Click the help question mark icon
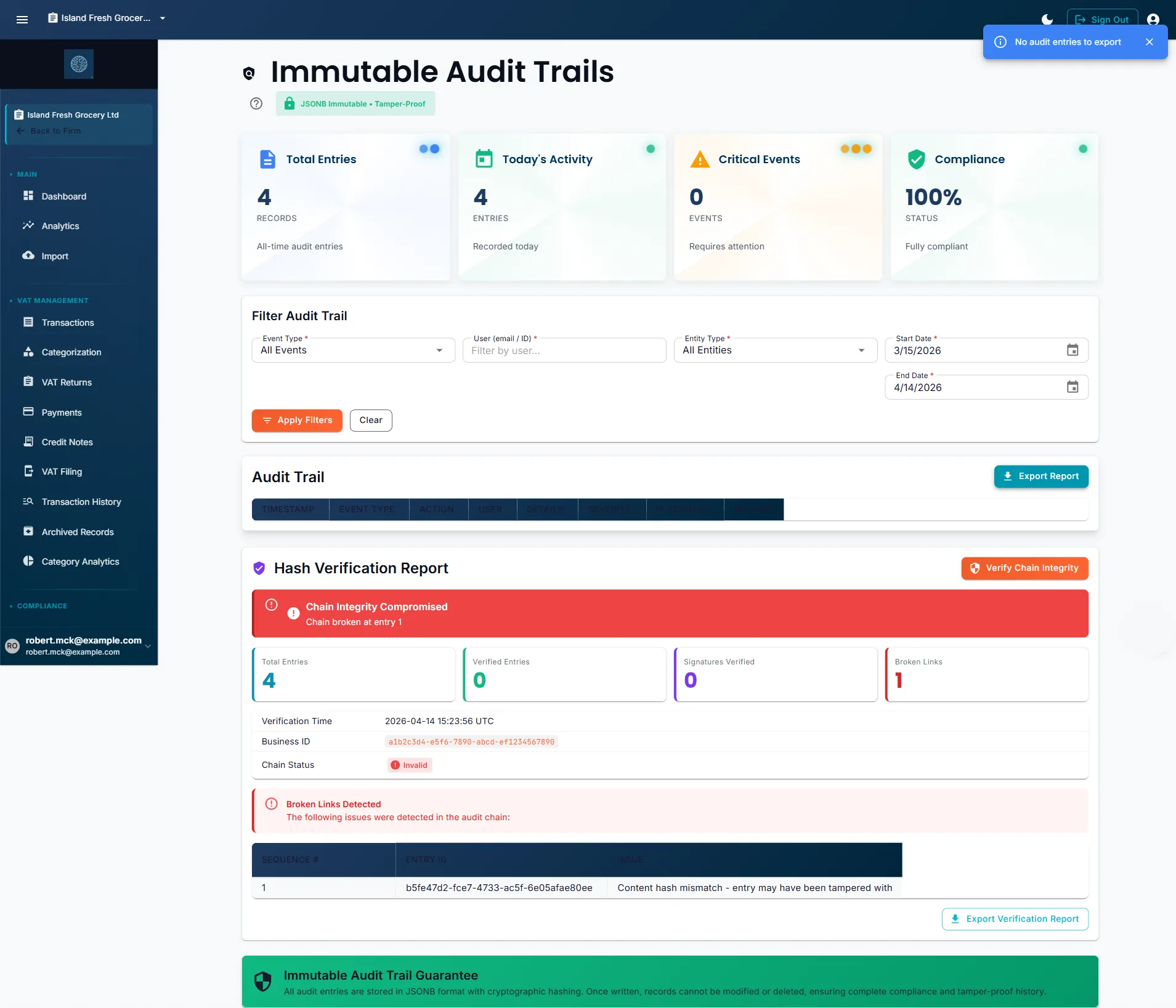Viewport: 1176px width, 1008px height. [256, 103]
